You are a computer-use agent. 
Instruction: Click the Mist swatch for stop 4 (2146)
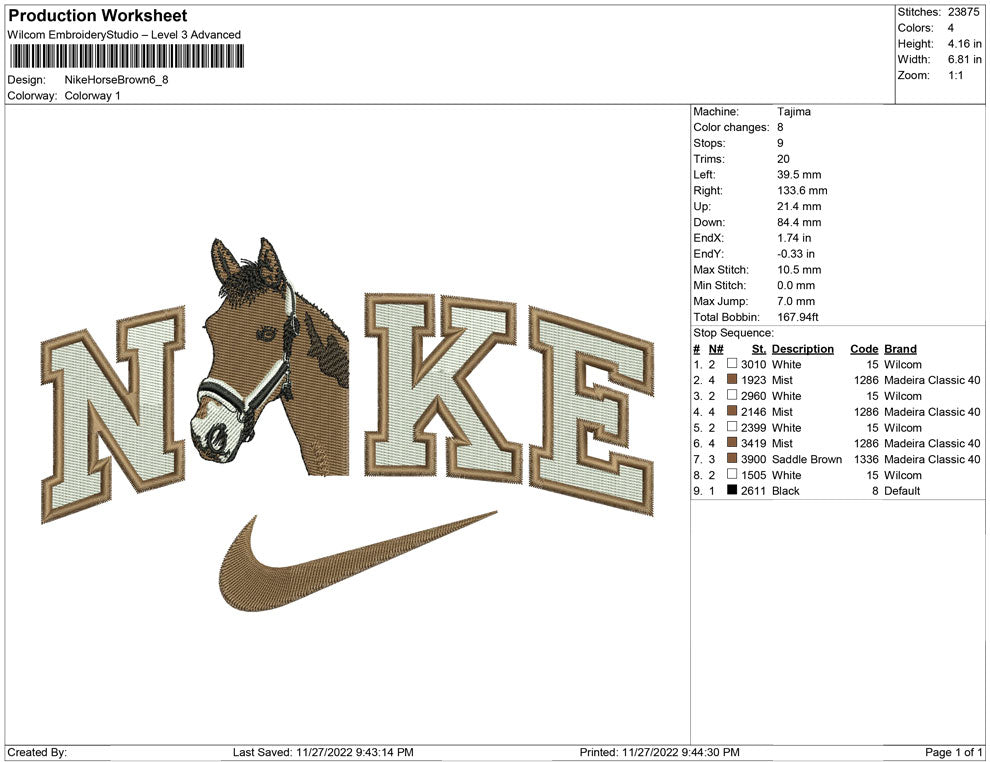732,411
